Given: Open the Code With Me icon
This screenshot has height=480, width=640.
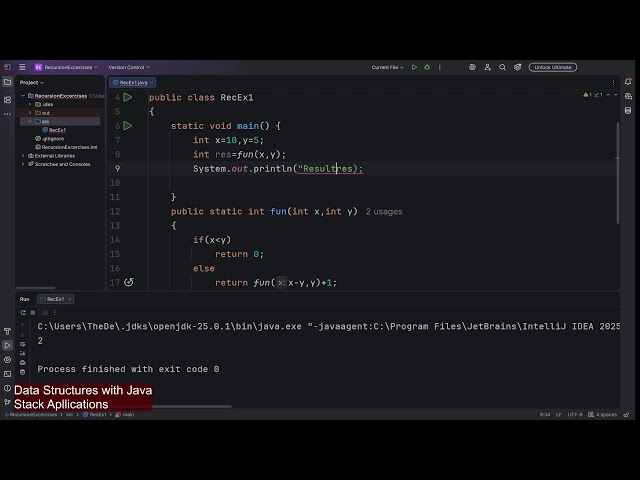Looking at the screenshot, I should pyautogui.click(x=487, y=67).
